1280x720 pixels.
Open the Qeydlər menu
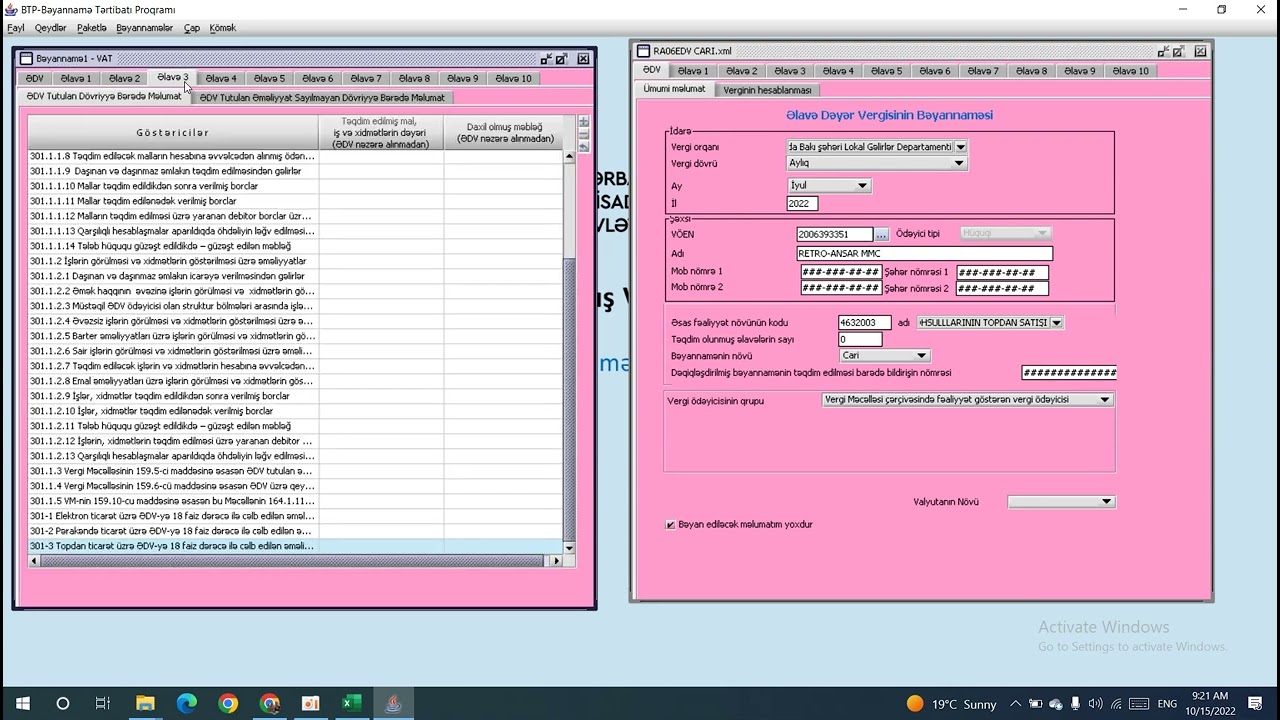tap(51, 28)
